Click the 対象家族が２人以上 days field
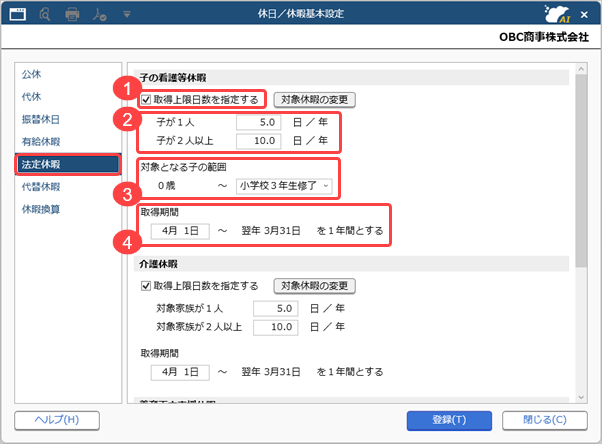The width and height of the screenshot is (602, 444). [275, 327]
